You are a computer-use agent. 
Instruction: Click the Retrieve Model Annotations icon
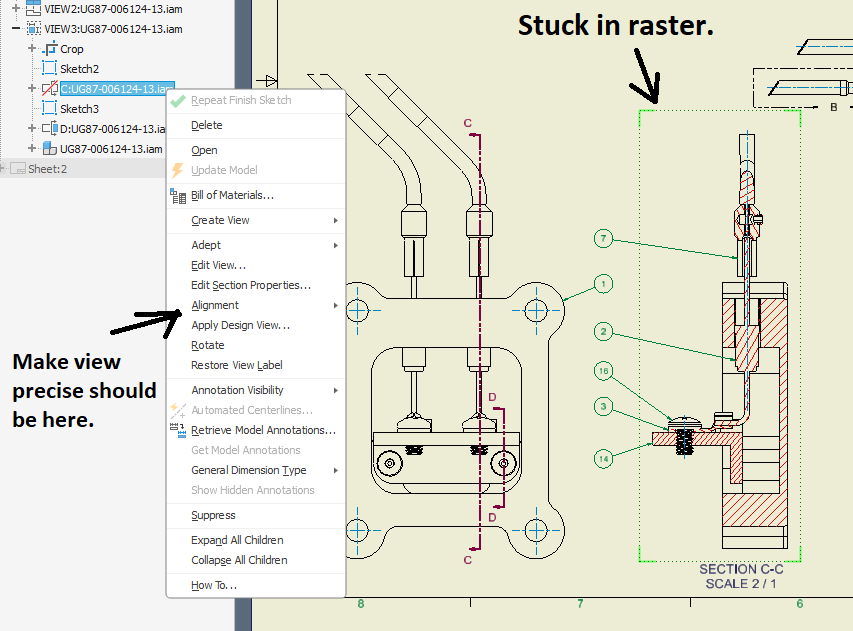[180, 431]
